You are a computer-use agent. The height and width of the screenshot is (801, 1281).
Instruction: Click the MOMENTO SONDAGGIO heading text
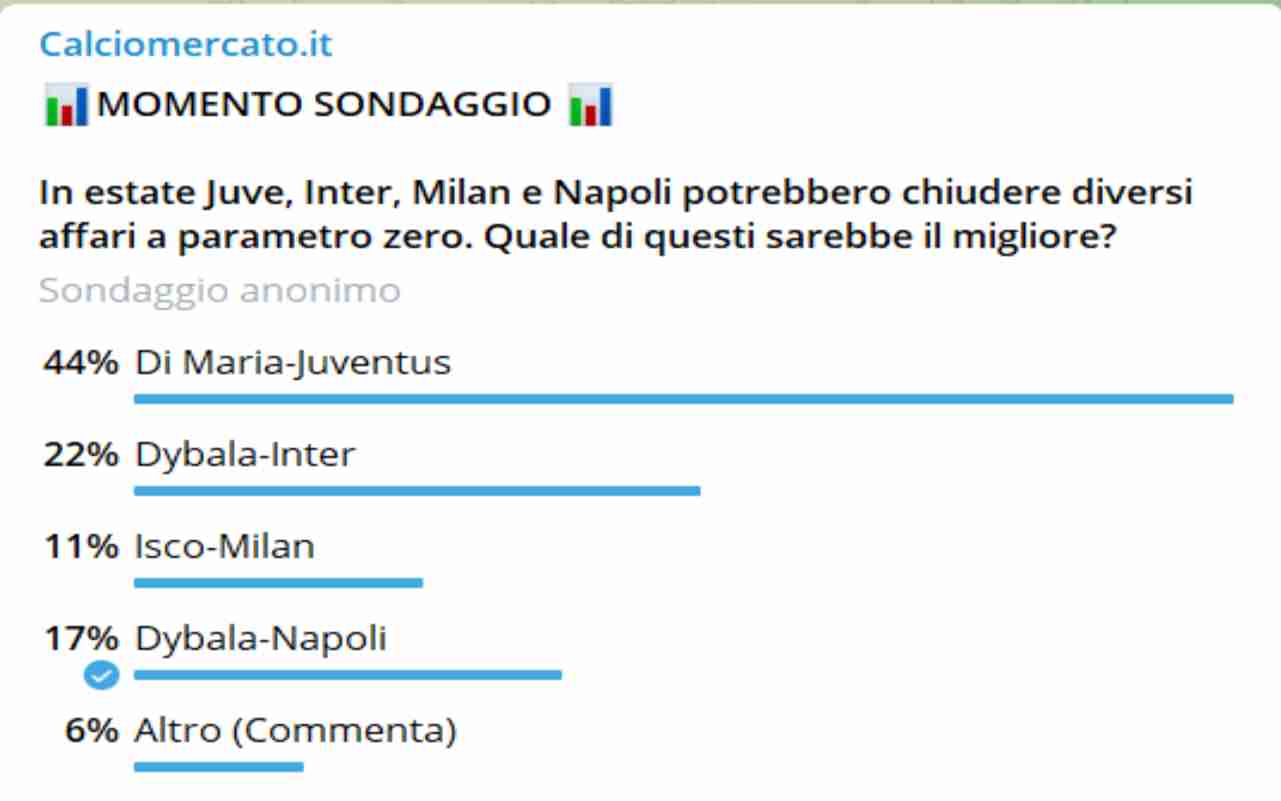(x=324, y=104)
